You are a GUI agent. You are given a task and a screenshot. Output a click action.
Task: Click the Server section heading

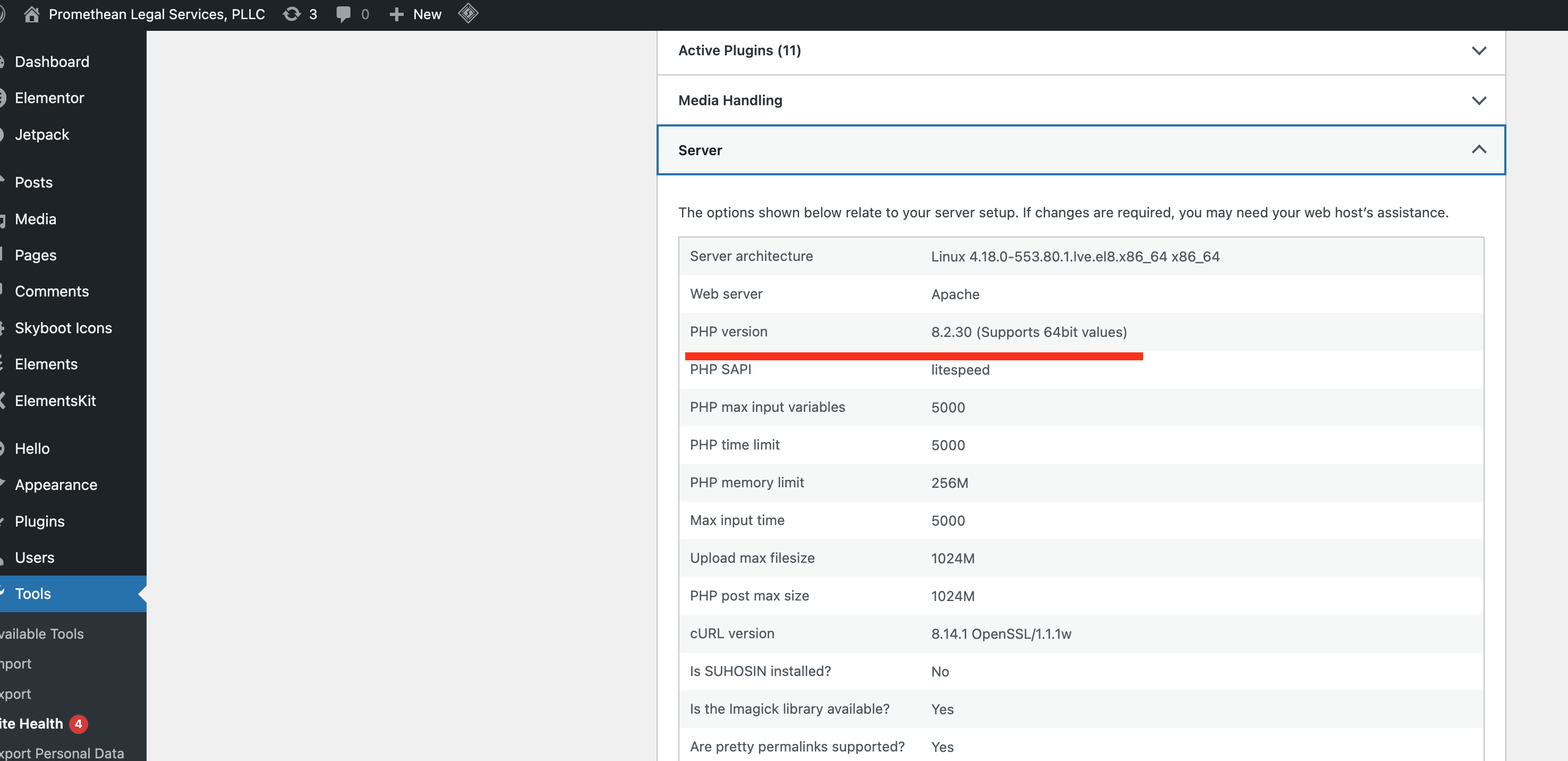700,150
